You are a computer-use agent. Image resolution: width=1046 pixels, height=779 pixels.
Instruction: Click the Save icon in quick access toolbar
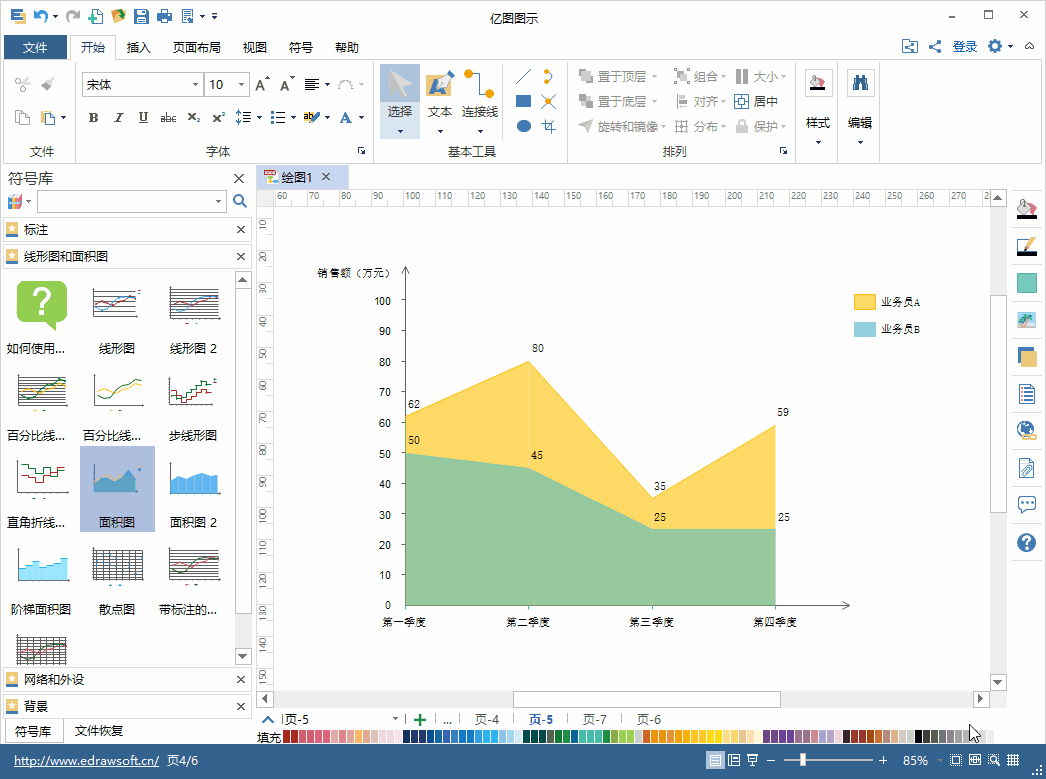coord(142,14)
